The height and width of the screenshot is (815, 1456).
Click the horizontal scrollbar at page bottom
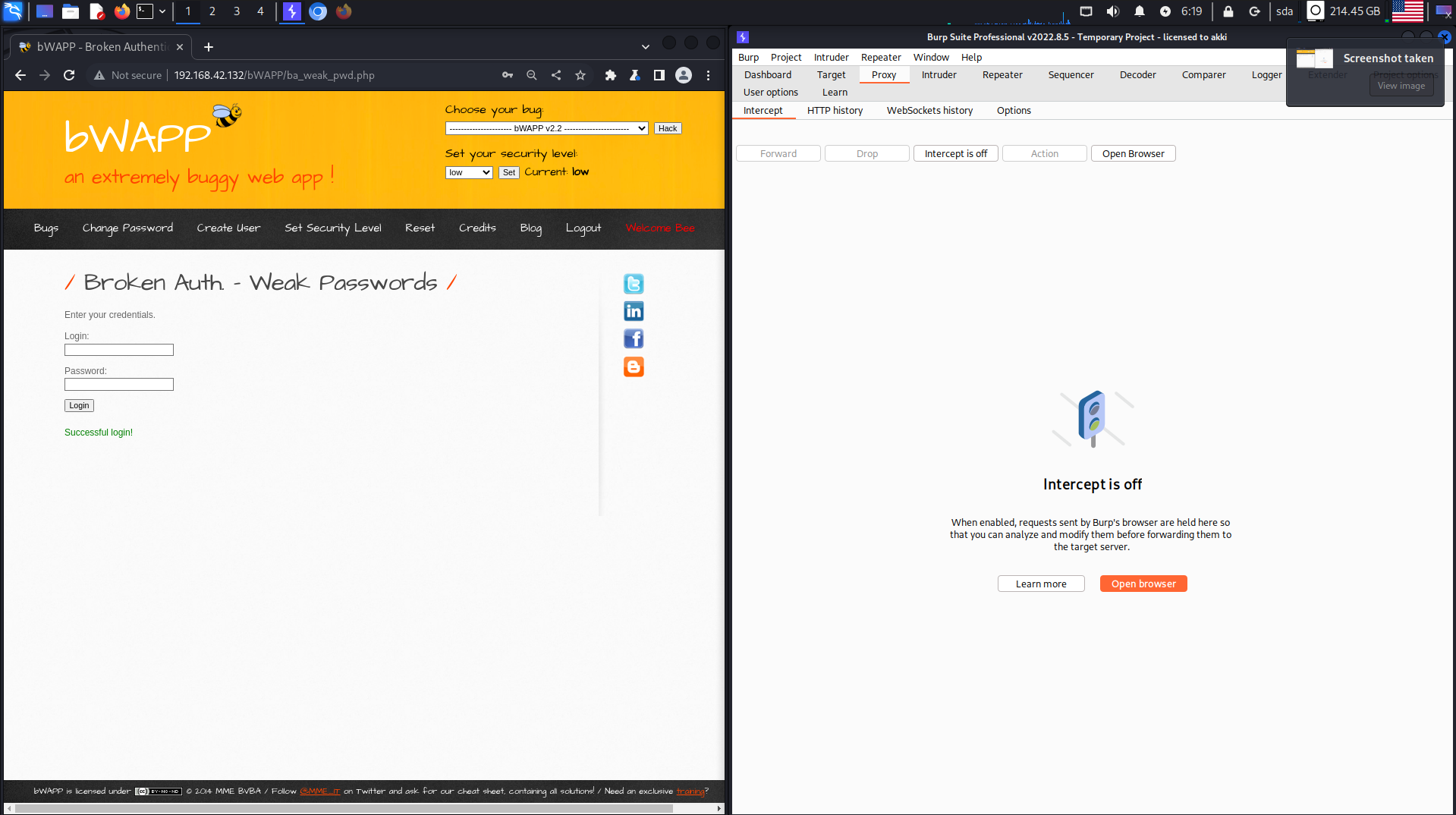[x=341, y=808]
